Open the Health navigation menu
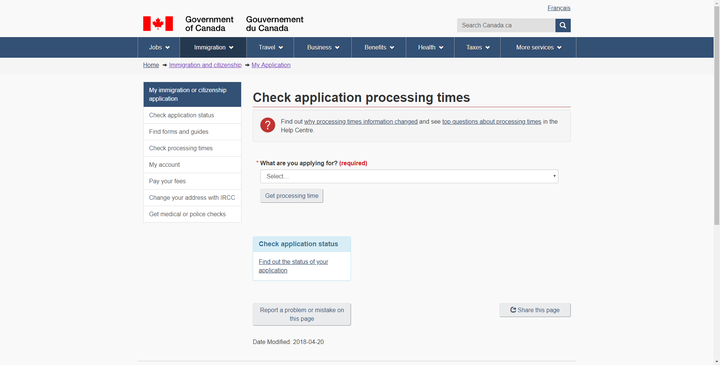The image size is (720, 365). click(x=430, y=47)
